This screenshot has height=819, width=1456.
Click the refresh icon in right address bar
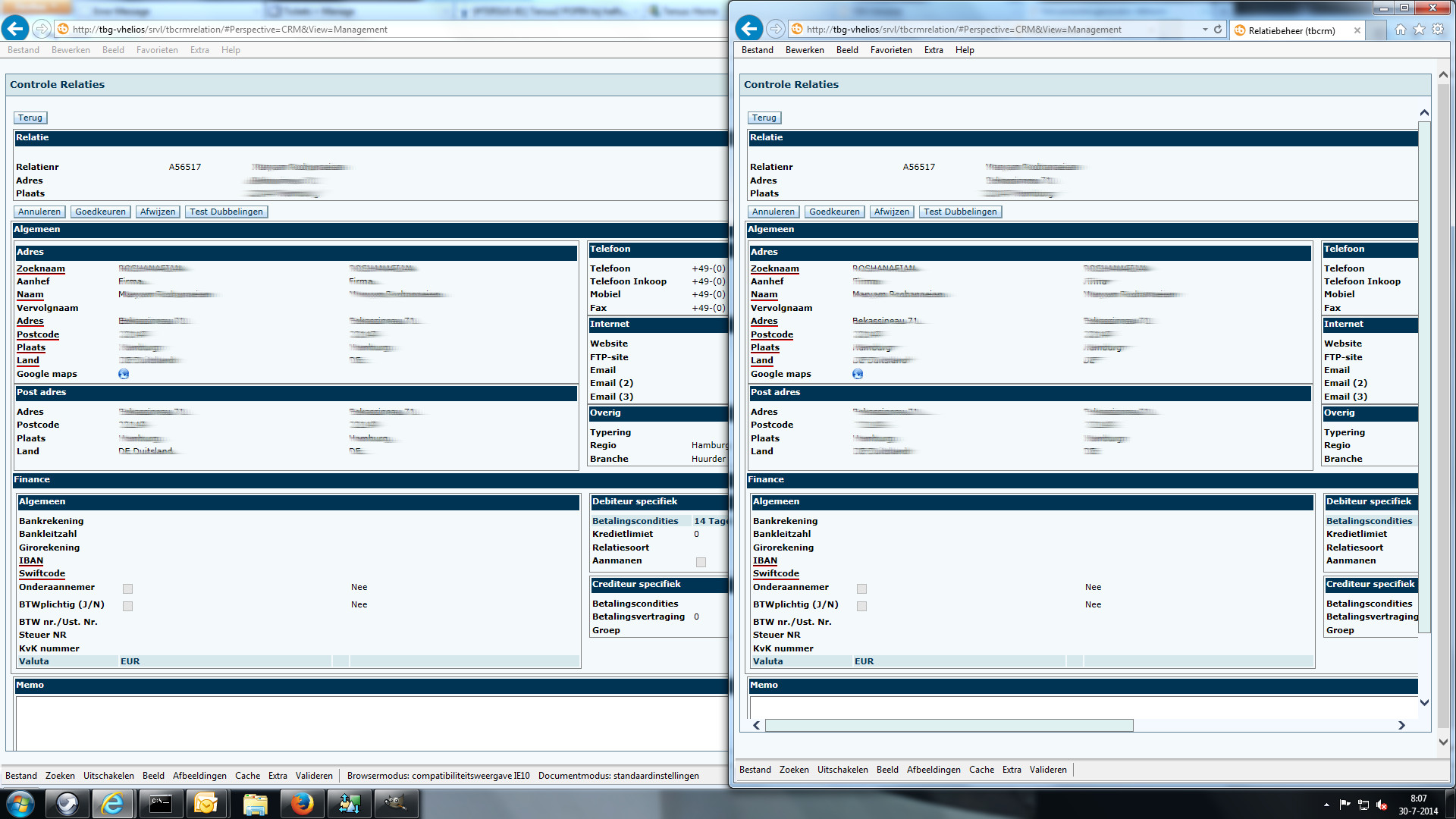click(x=1218, y=30)
